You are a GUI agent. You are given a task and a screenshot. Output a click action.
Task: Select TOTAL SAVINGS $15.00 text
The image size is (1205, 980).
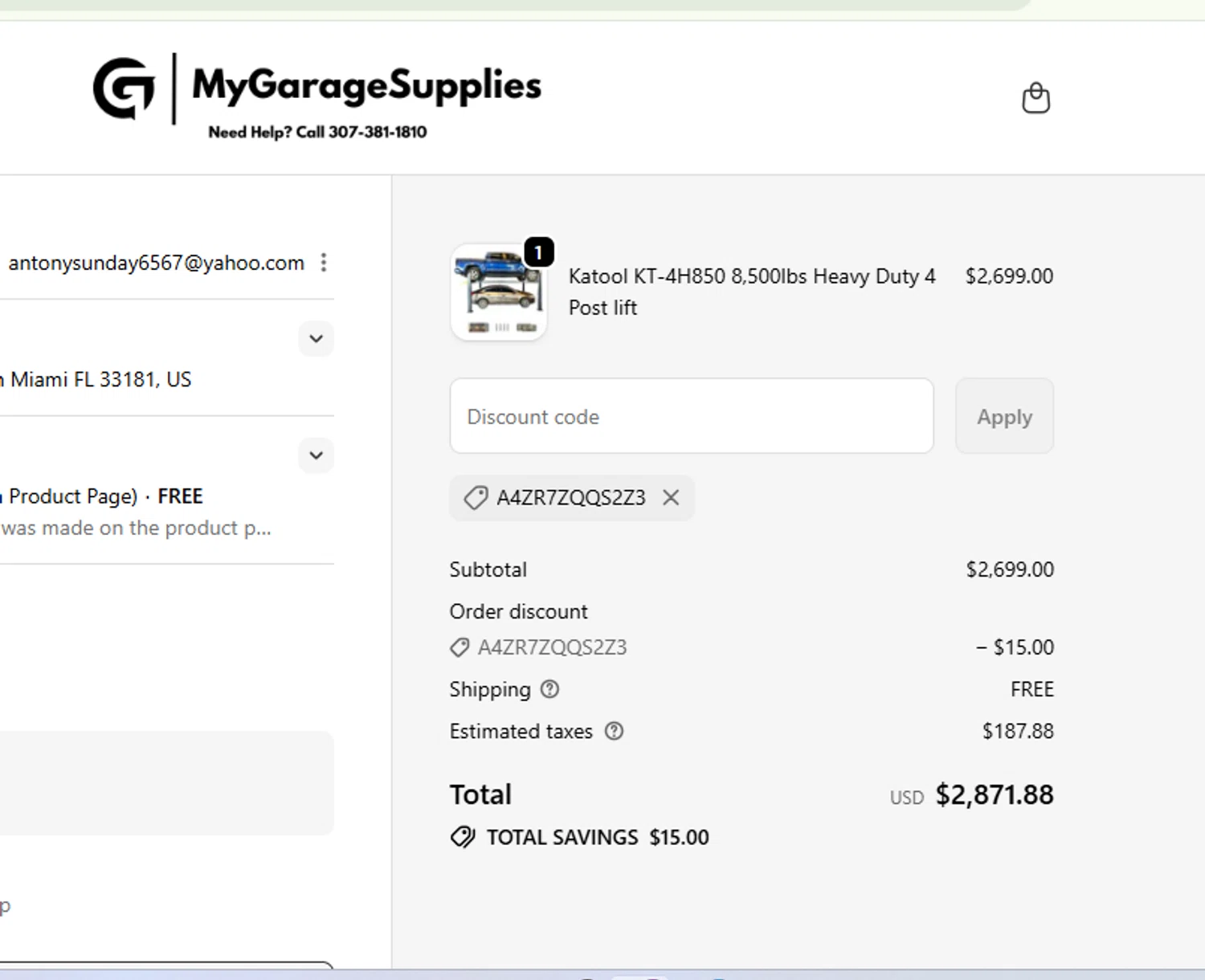click(x=598, y=837)
